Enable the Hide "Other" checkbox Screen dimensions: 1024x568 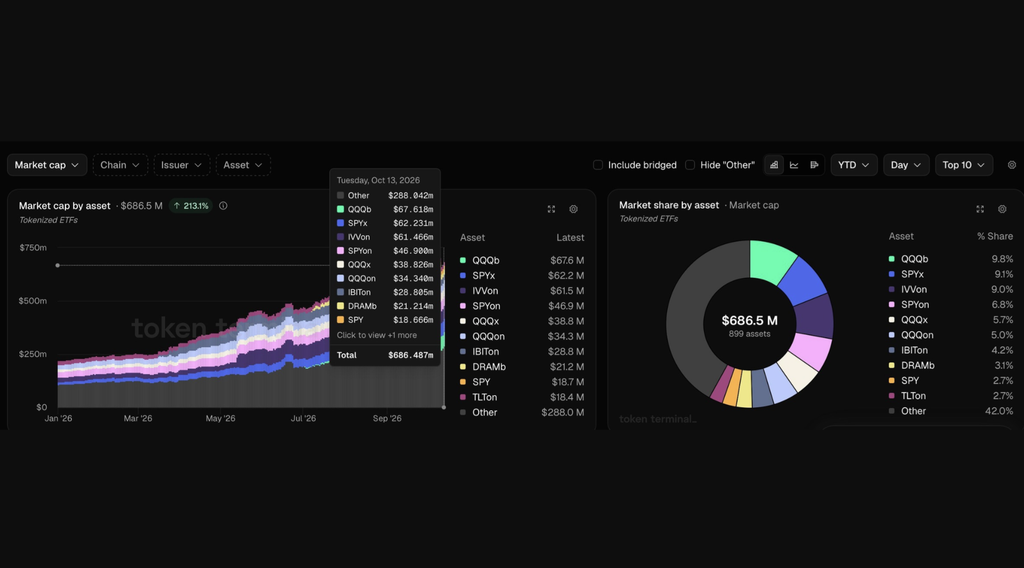point(690,165)
